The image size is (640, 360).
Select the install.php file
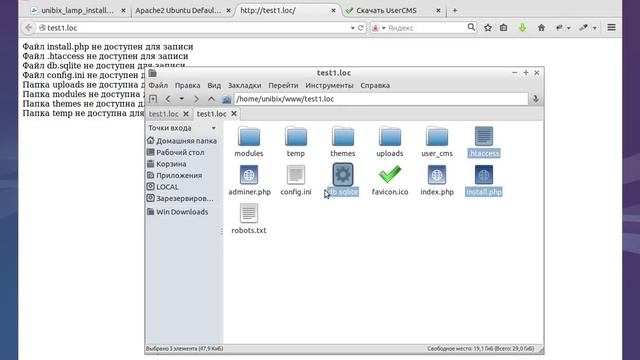click(484, 180)
